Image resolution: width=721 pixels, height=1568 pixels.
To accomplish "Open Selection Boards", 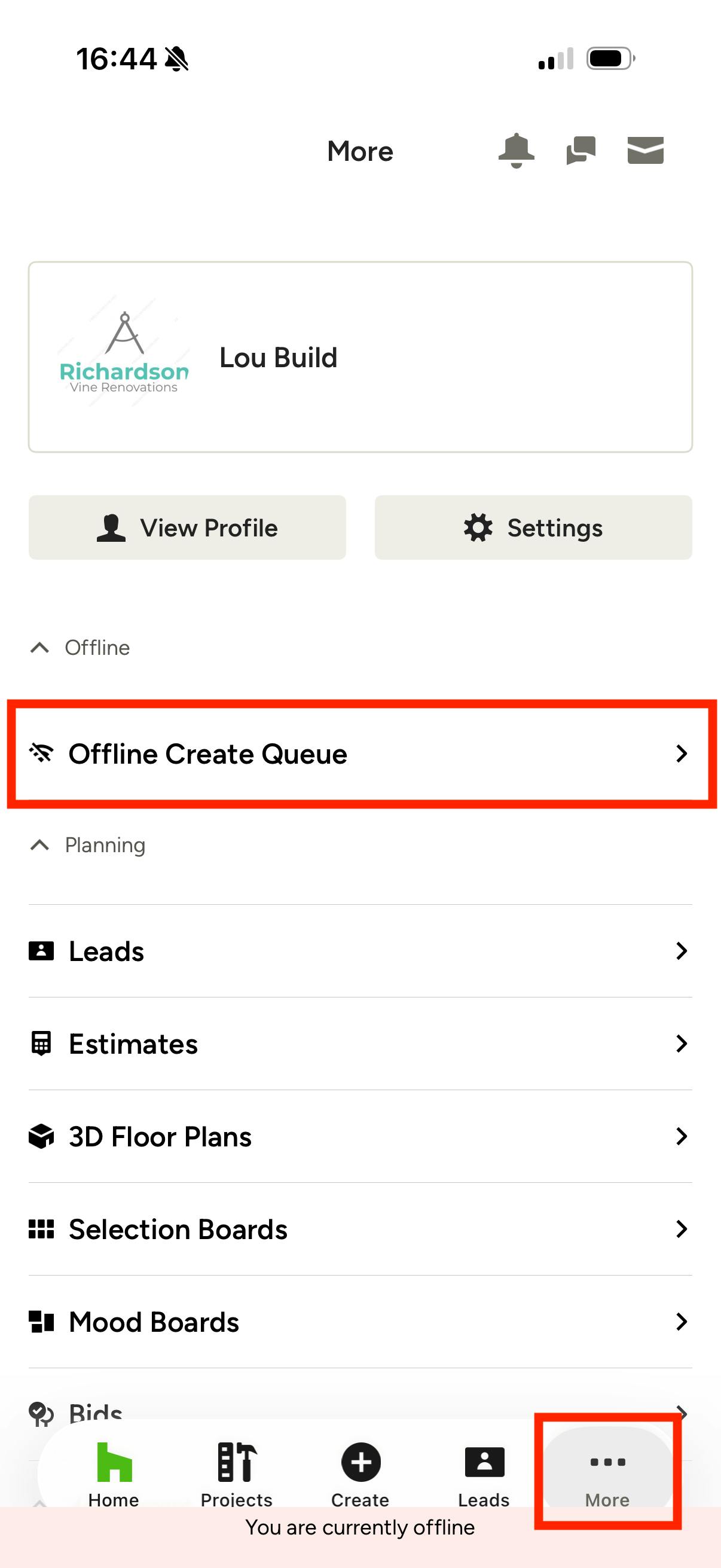I will (360, 1229).
